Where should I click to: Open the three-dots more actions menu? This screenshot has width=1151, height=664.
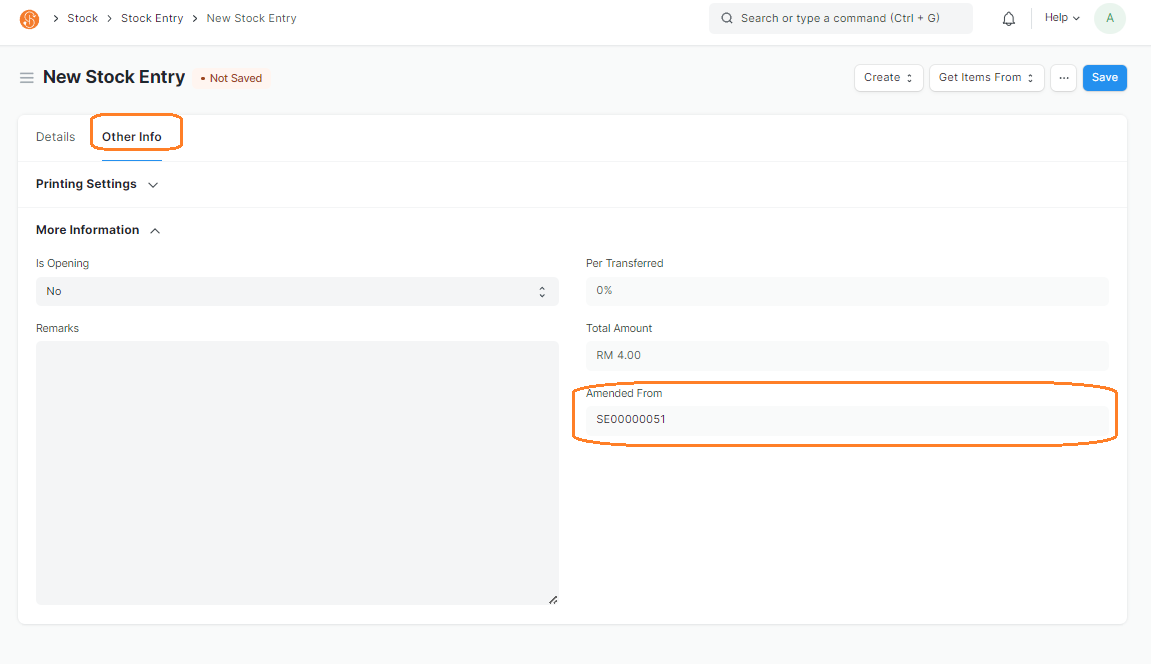[1063, 78]
